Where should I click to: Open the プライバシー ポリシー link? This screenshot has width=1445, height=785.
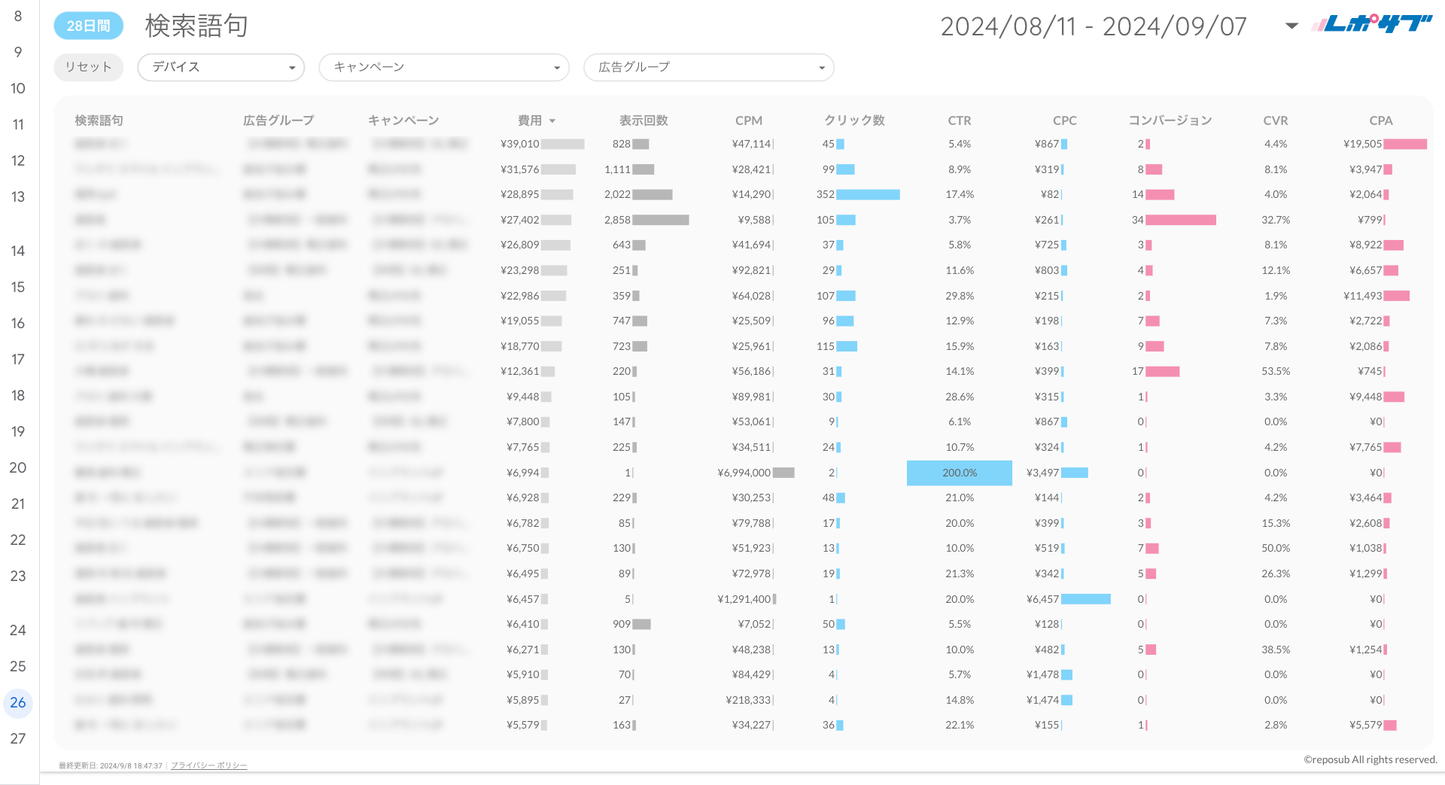[209, 765]
